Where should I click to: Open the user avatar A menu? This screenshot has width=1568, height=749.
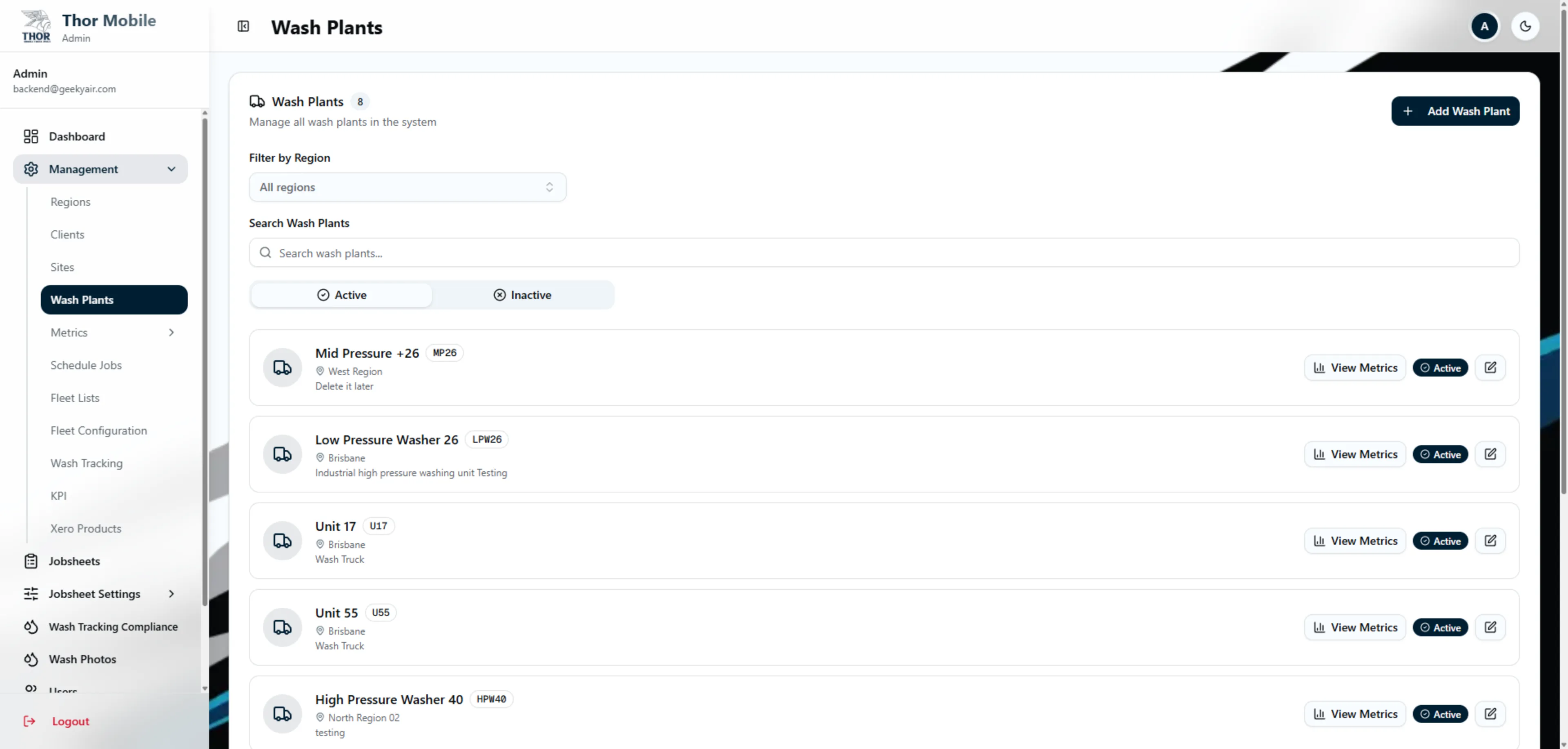[x=1485, y=26]
